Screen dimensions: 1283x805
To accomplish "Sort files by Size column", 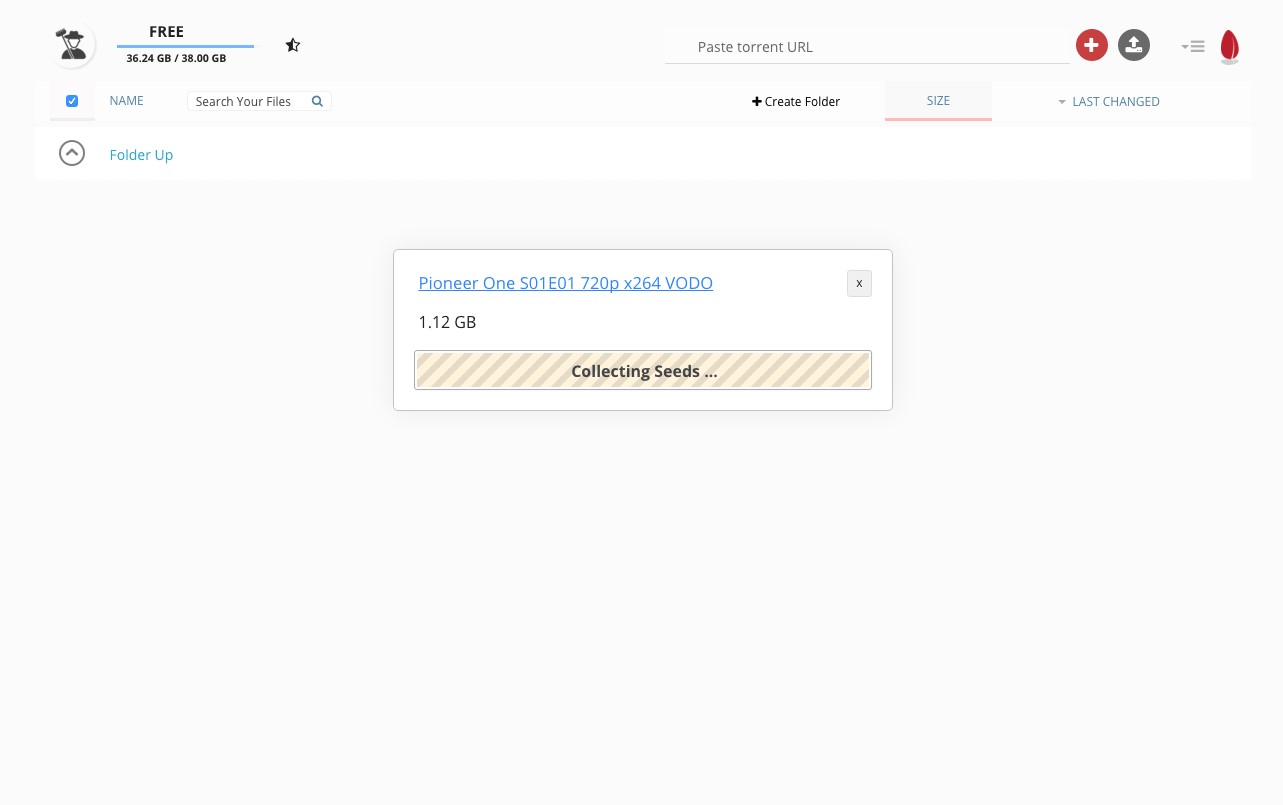I will coord(938,101).
